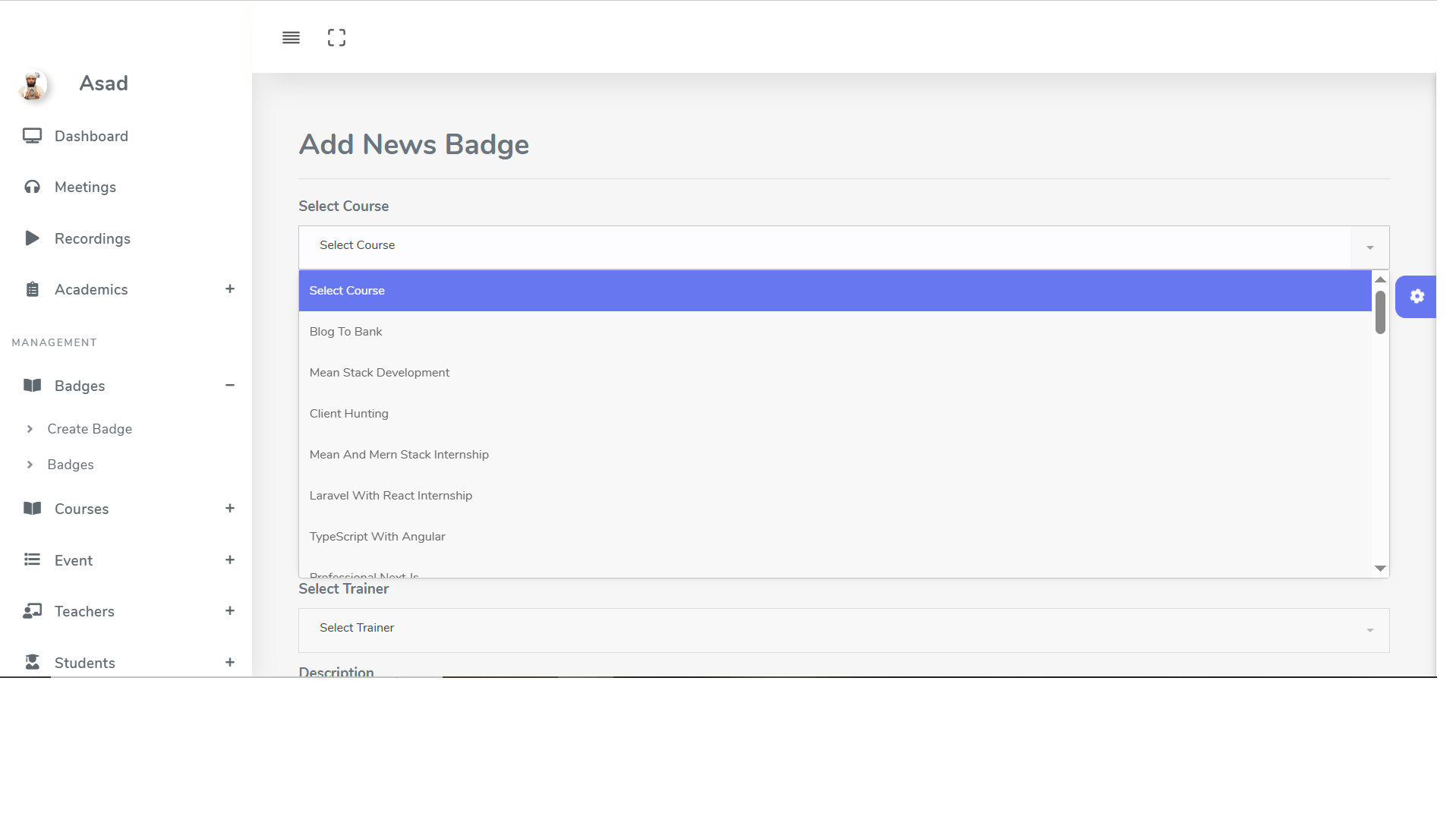Go to Meetings menu item

85,187
